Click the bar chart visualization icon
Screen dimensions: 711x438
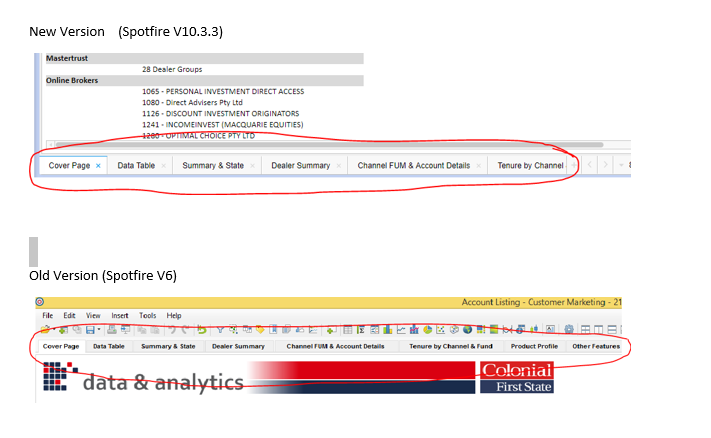click(387, 329)
